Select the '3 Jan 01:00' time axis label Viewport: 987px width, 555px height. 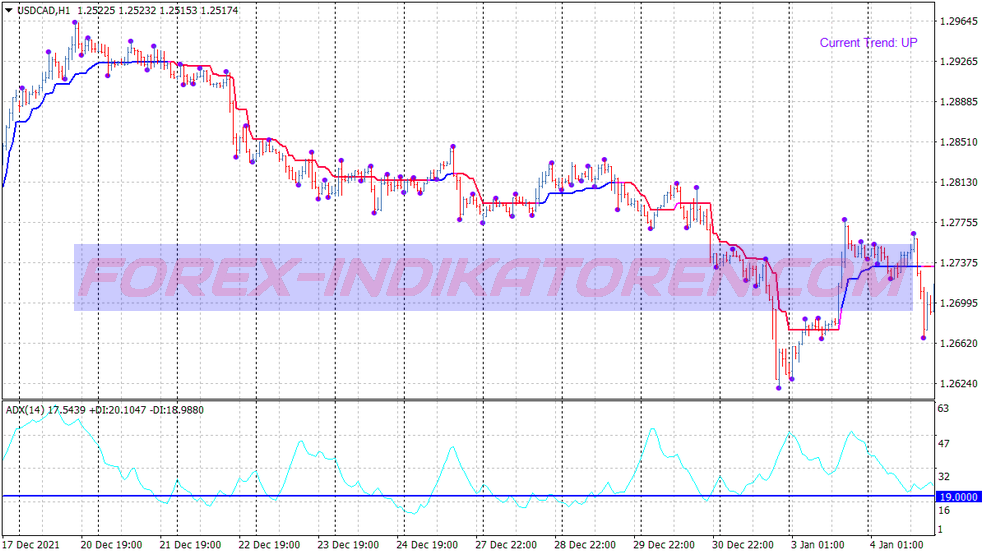click(818, 545)
